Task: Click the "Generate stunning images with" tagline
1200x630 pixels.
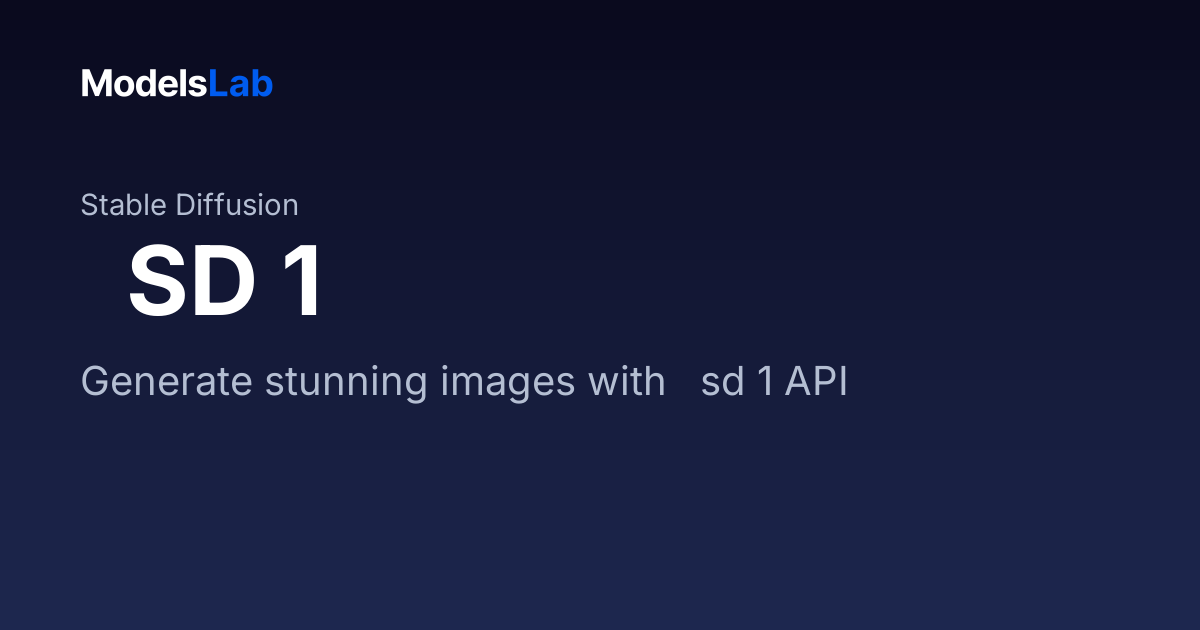Action: click(x=373, y=383)
